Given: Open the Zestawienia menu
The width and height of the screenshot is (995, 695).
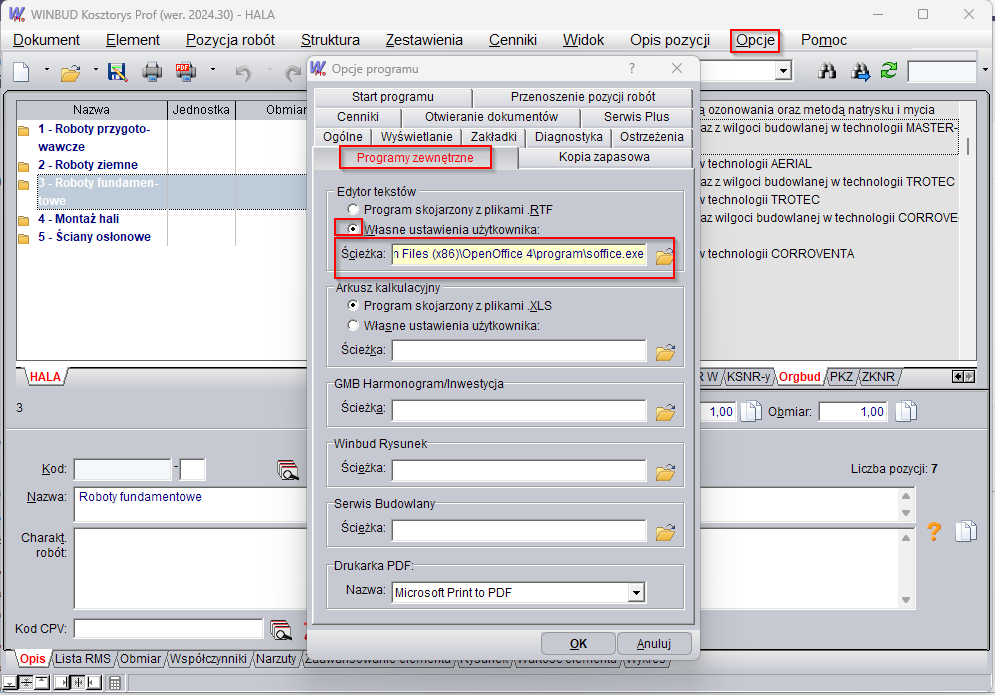Looking at the screenshot, I should [424, 40].
